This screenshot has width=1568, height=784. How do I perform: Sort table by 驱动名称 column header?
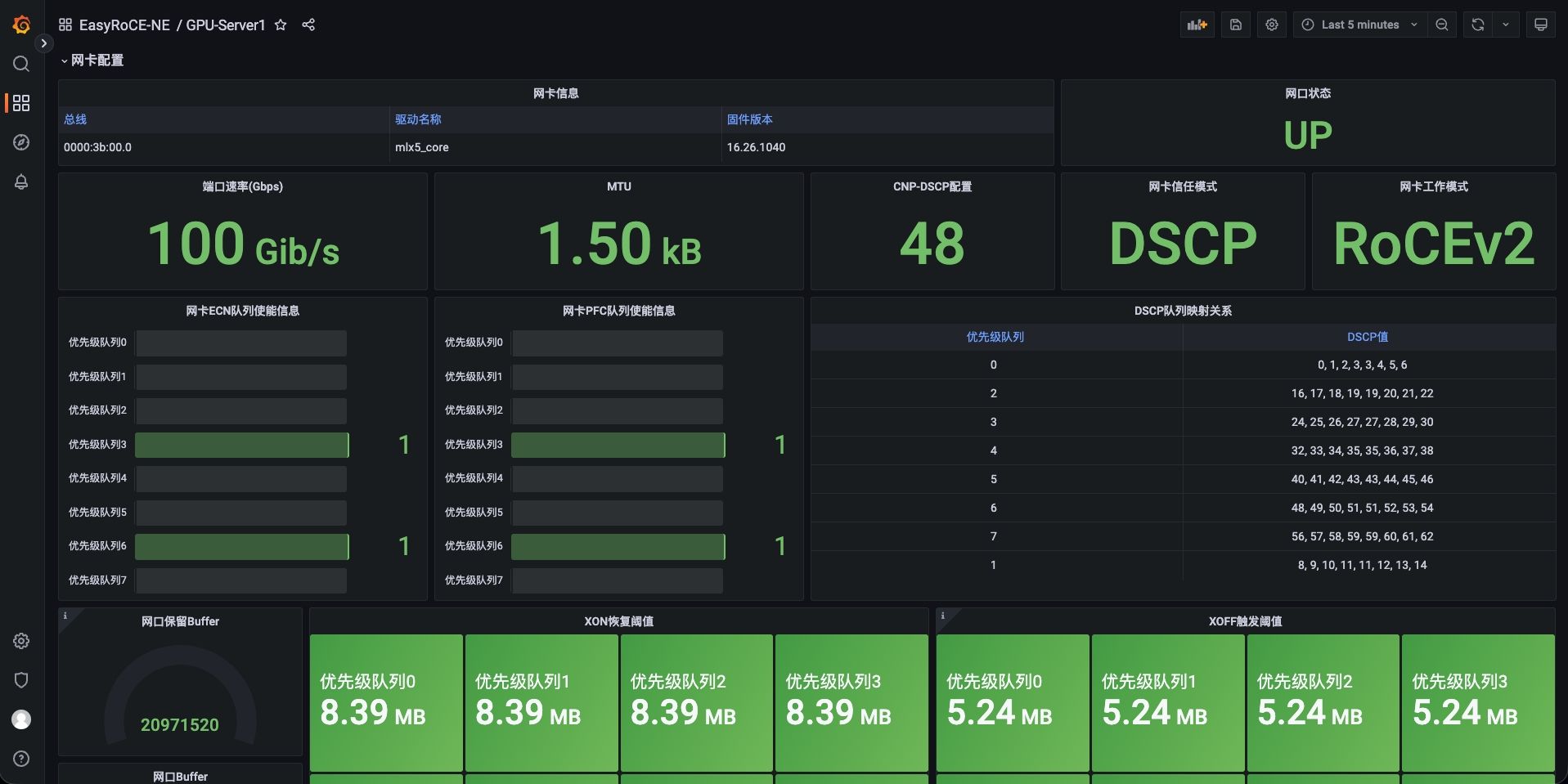[418, 119]
